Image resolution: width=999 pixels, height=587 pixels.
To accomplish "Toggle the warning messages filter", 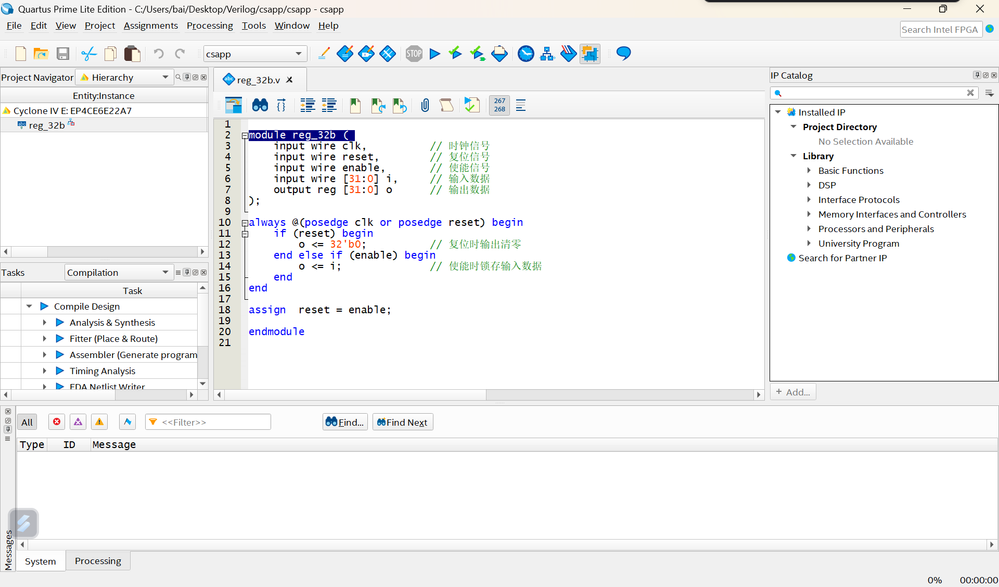I will pos(99,422).
